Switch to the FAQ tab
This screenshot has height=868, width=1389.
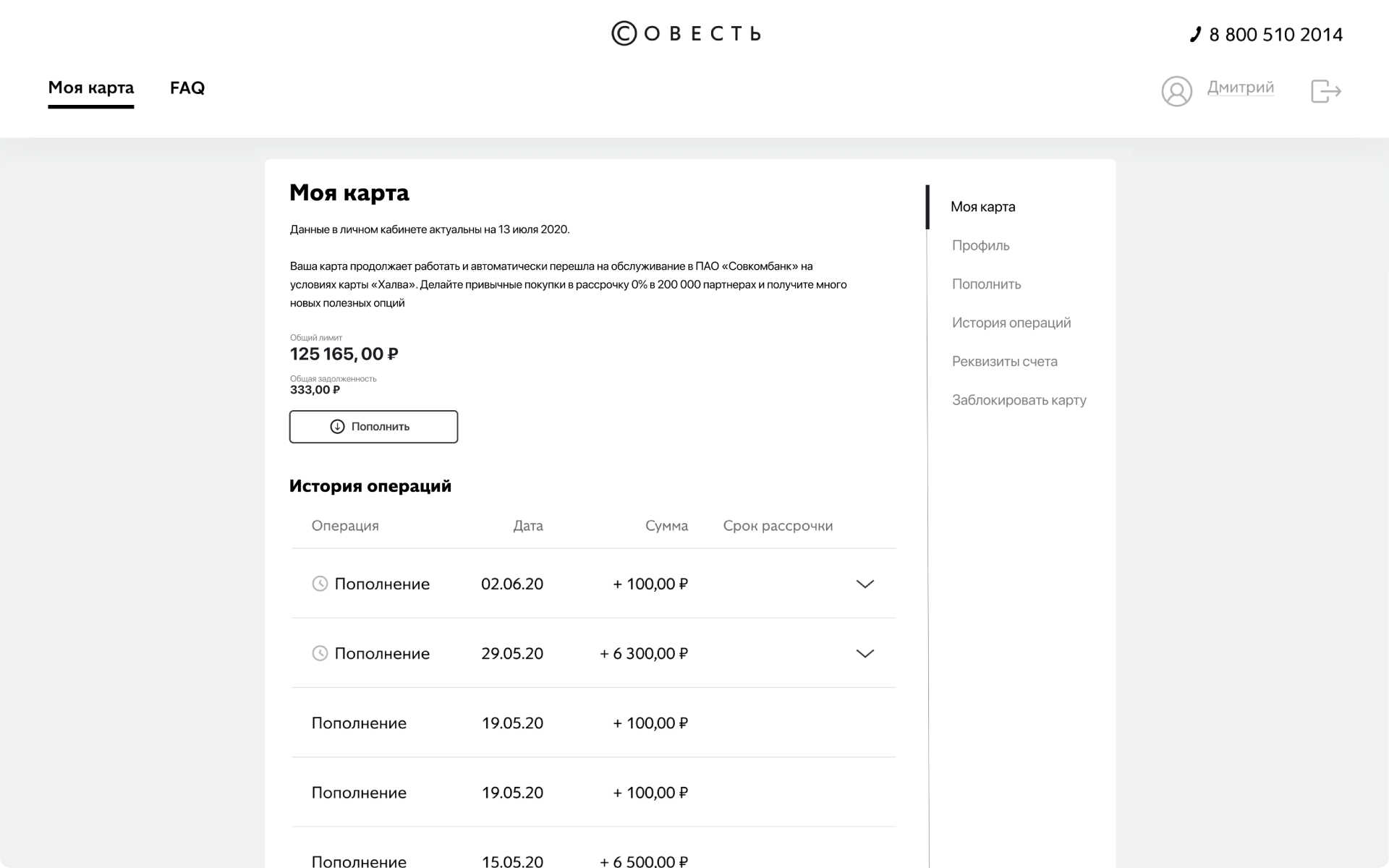point(187,88)
